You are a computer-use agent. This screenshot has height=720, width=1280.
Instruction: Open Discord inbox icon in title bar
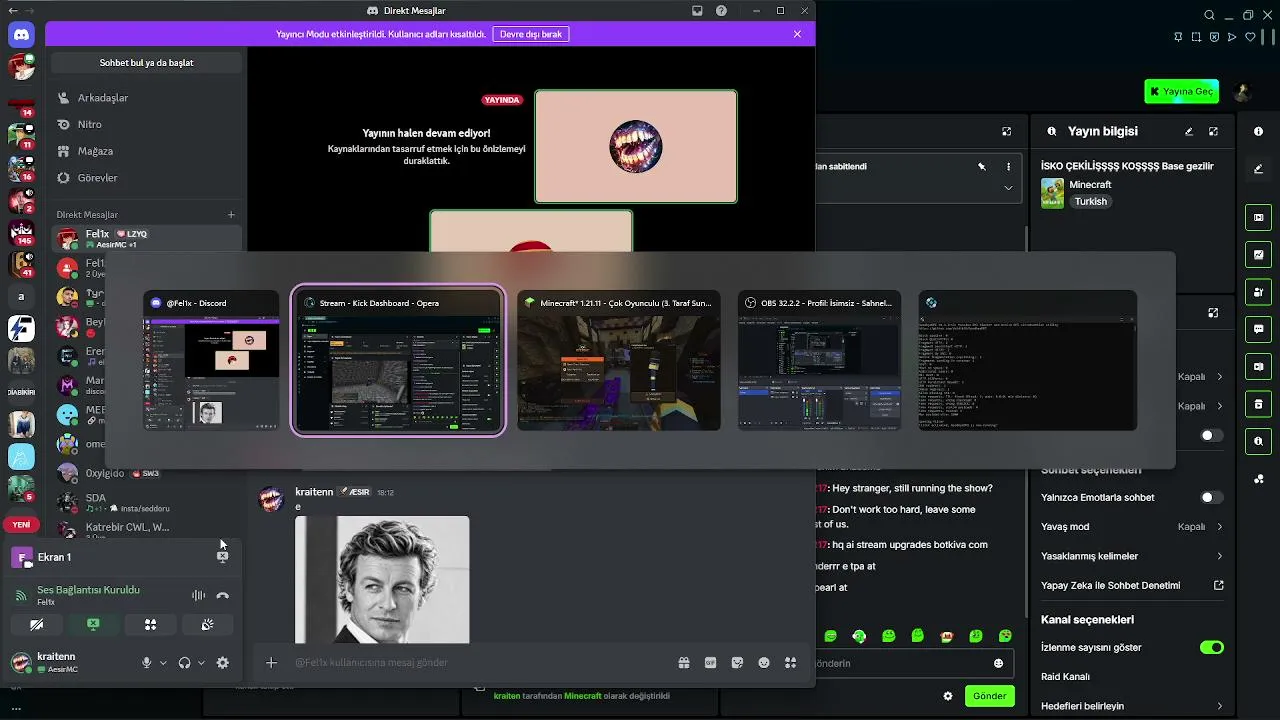(x=697, y=11)
